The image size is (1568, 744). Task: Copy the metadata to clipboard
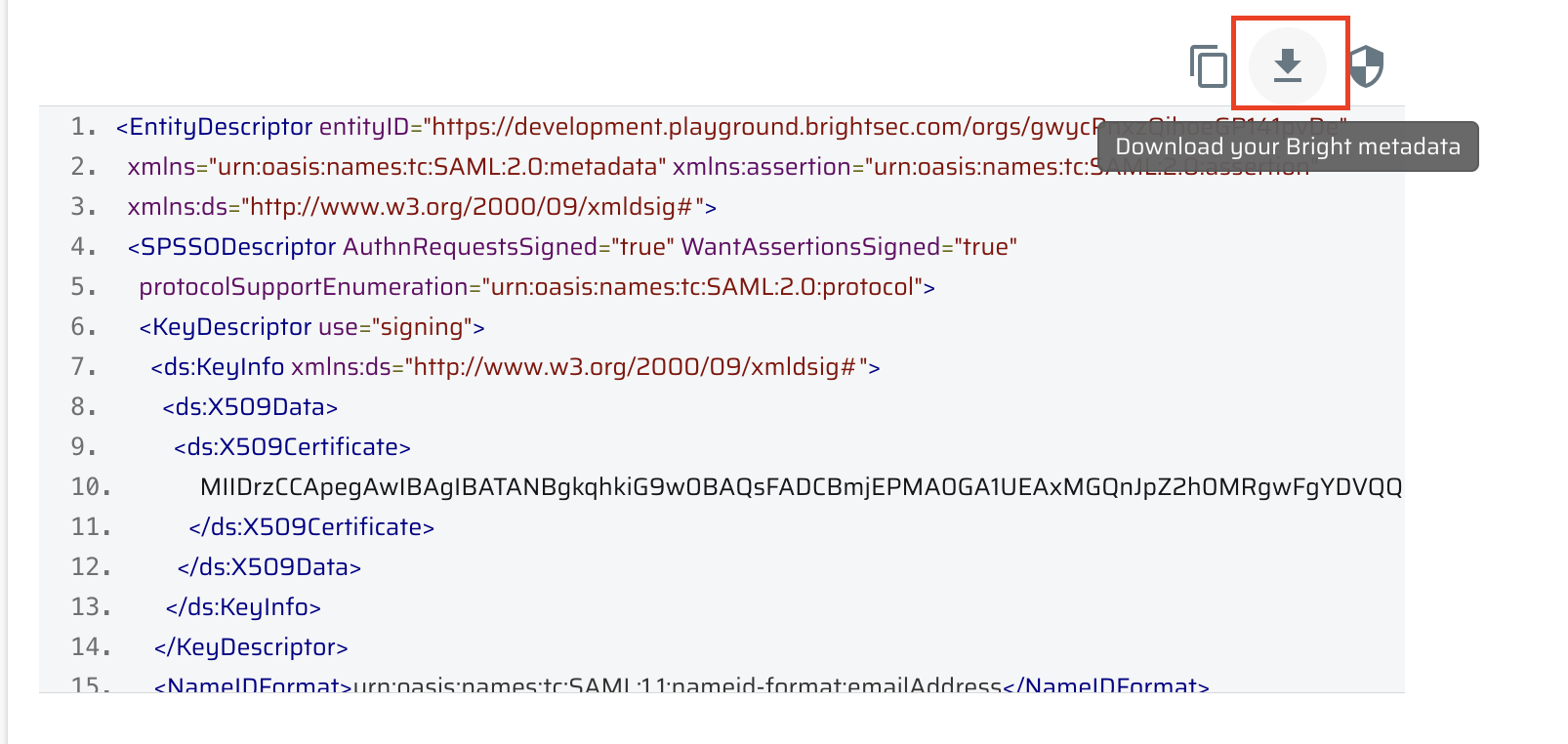[1209, 66]
